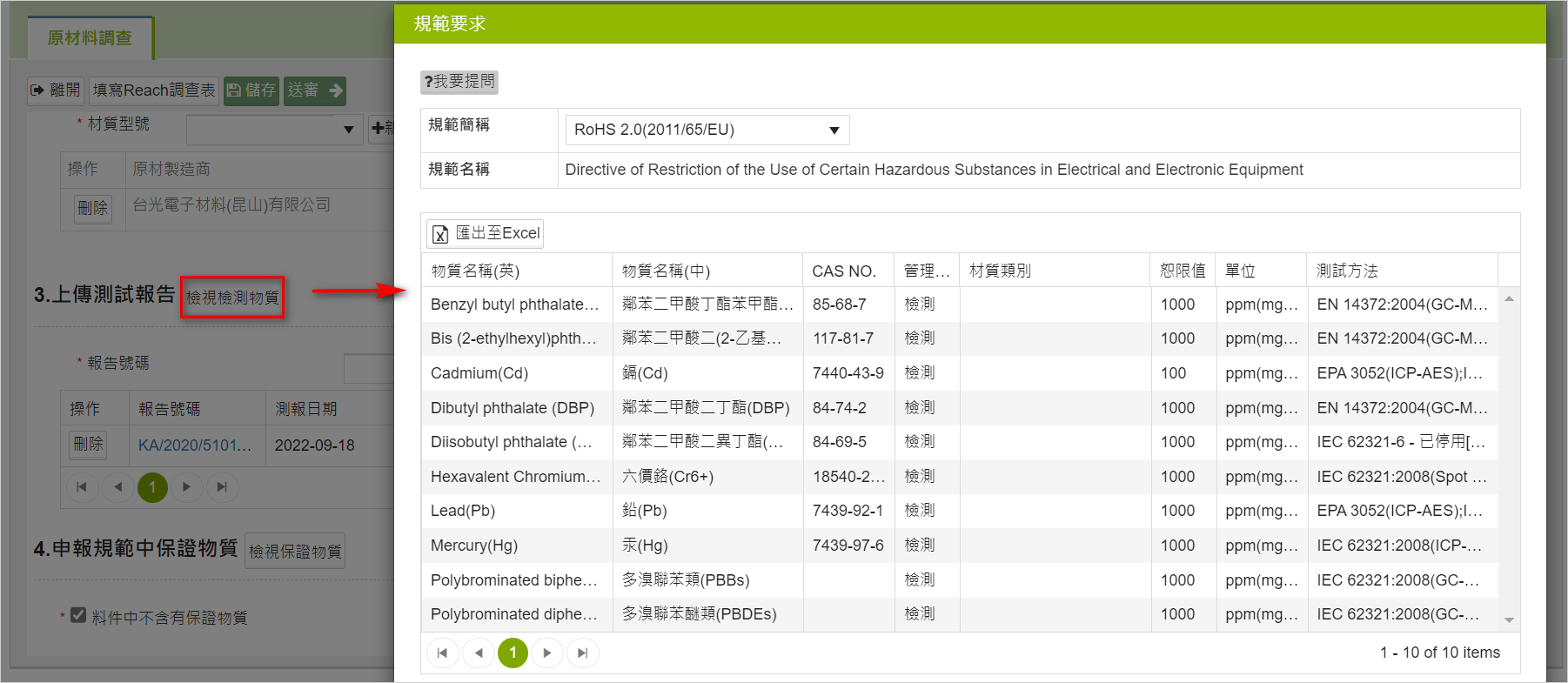The height and width of the screenshot is (683, 1568).
Task: Delete report KA/2020/5101 row
Action: click(88, 445)
